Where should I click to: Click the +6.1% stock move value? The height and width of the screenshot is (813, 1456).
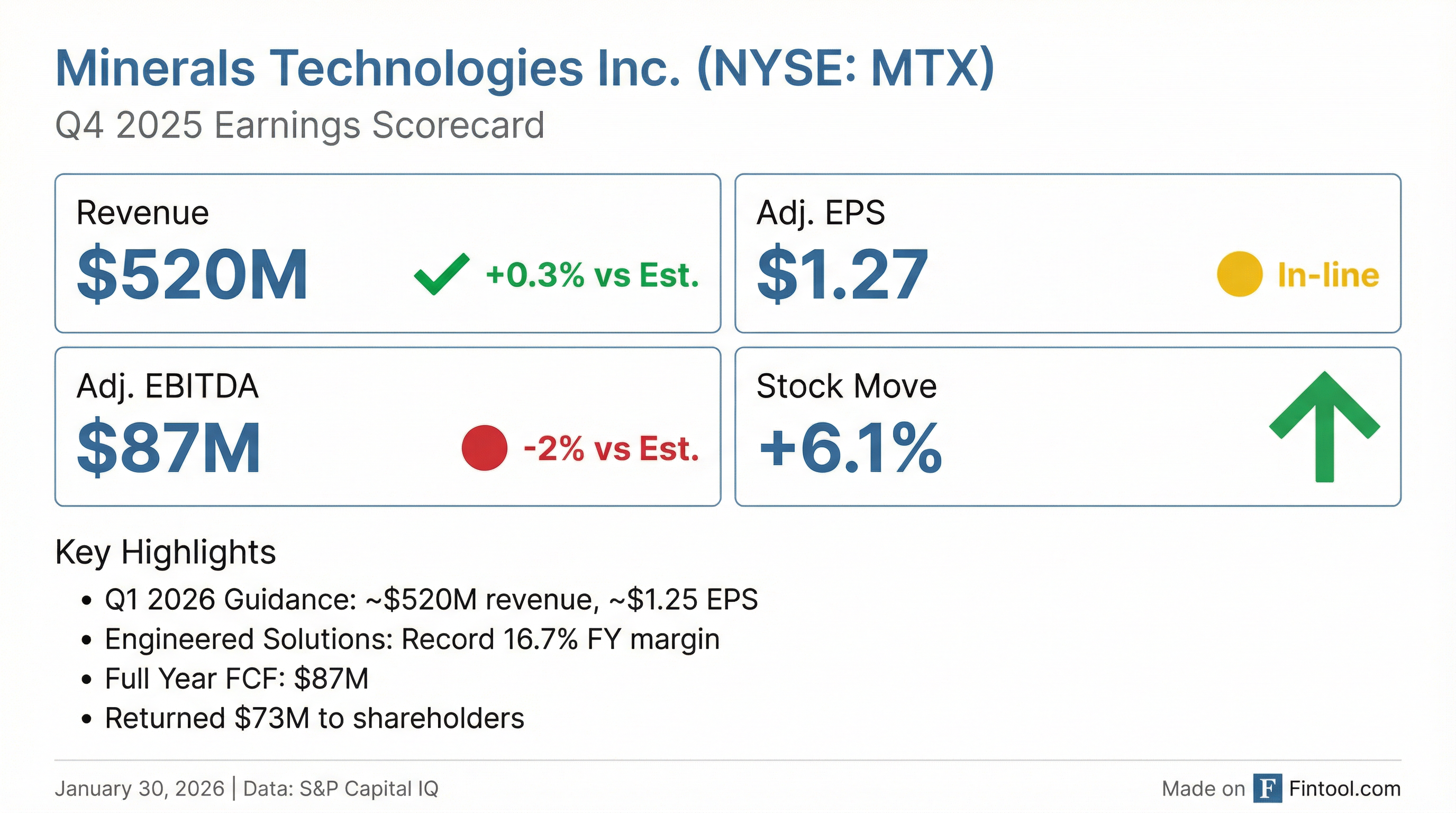(850, 448)
